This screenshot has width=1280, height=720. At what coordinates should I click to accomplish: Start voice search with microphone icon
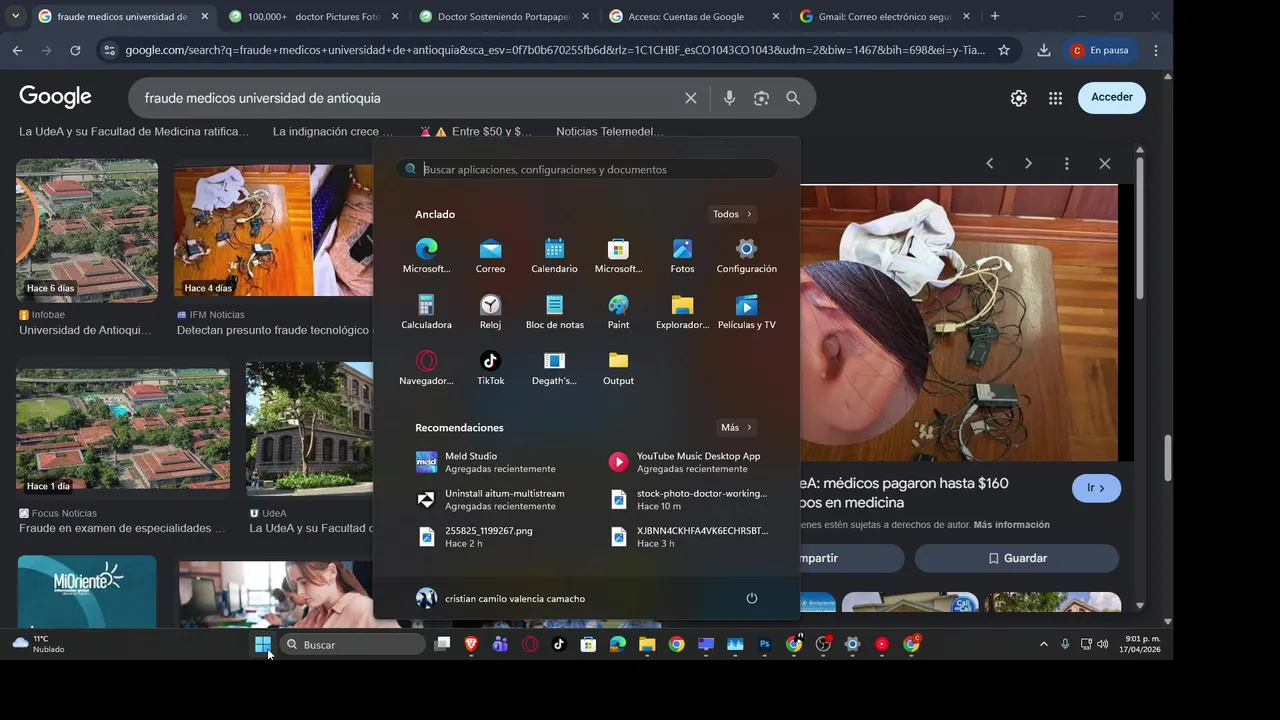pyautogui.click(x=729, y=98)
